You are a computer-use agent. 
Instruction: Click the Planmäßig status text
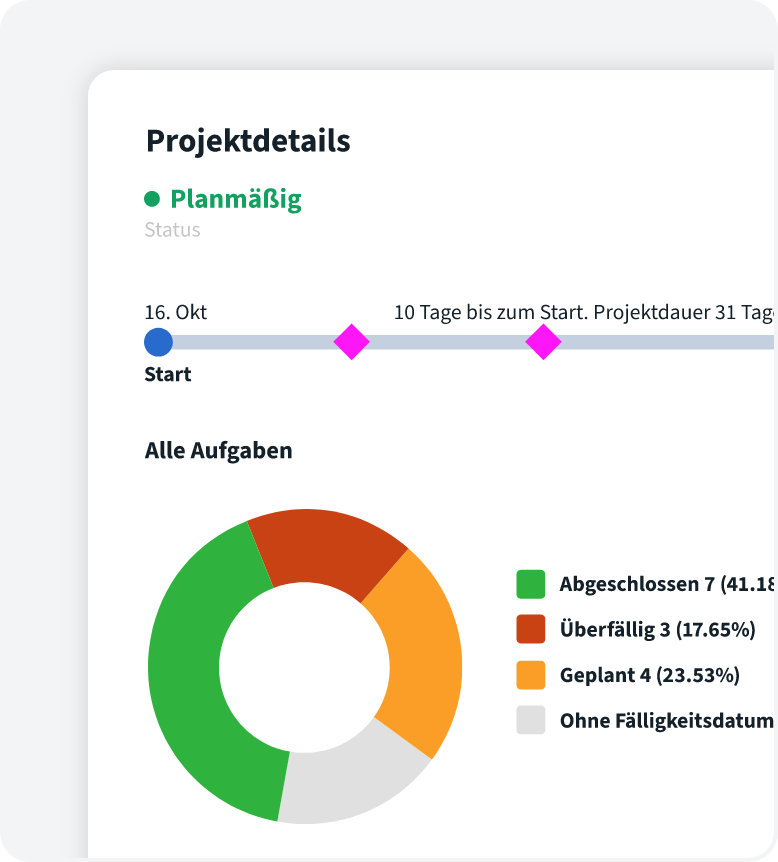[x=235, y=199]
